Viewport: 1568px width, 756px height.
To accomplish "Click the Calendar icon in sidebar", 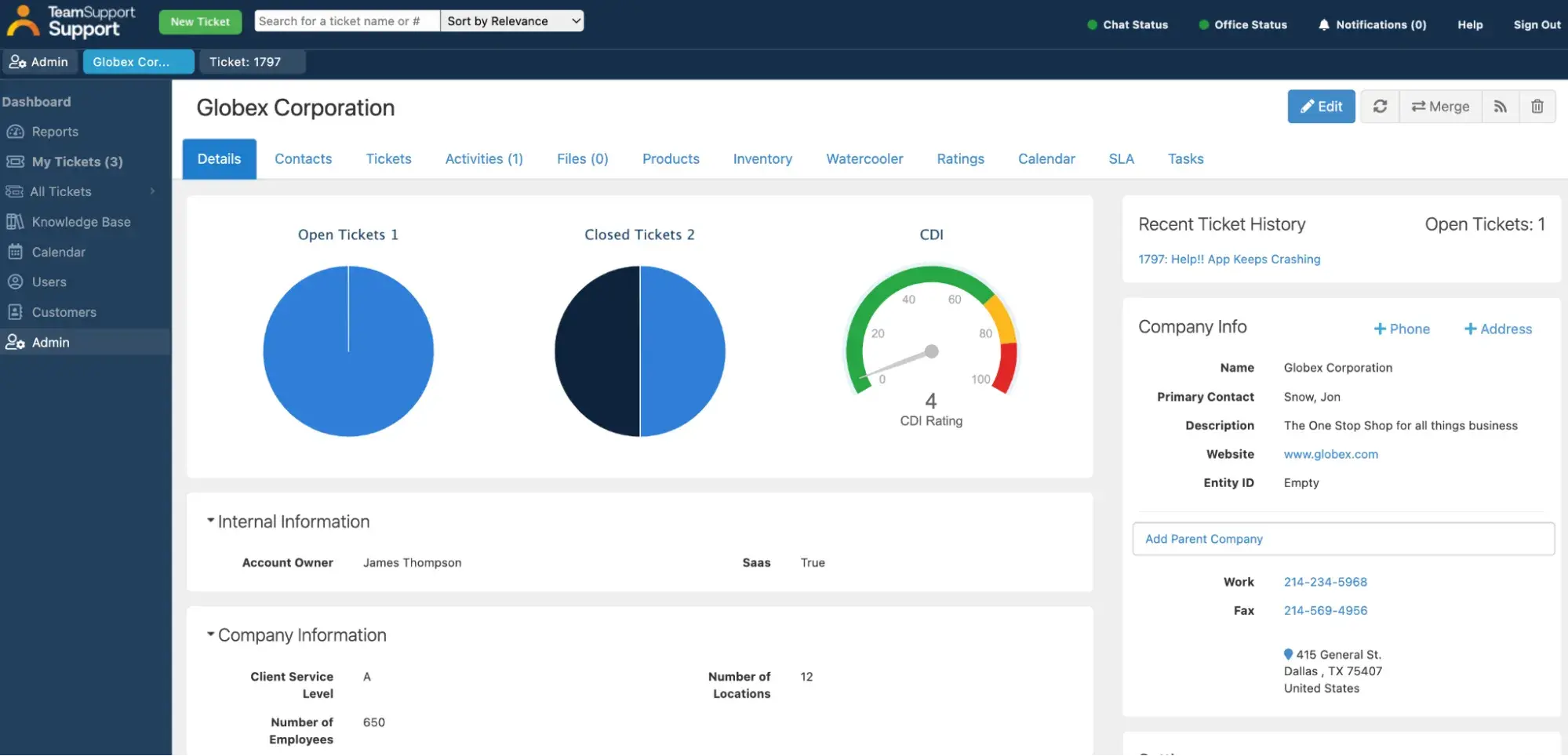I will 15,252.
